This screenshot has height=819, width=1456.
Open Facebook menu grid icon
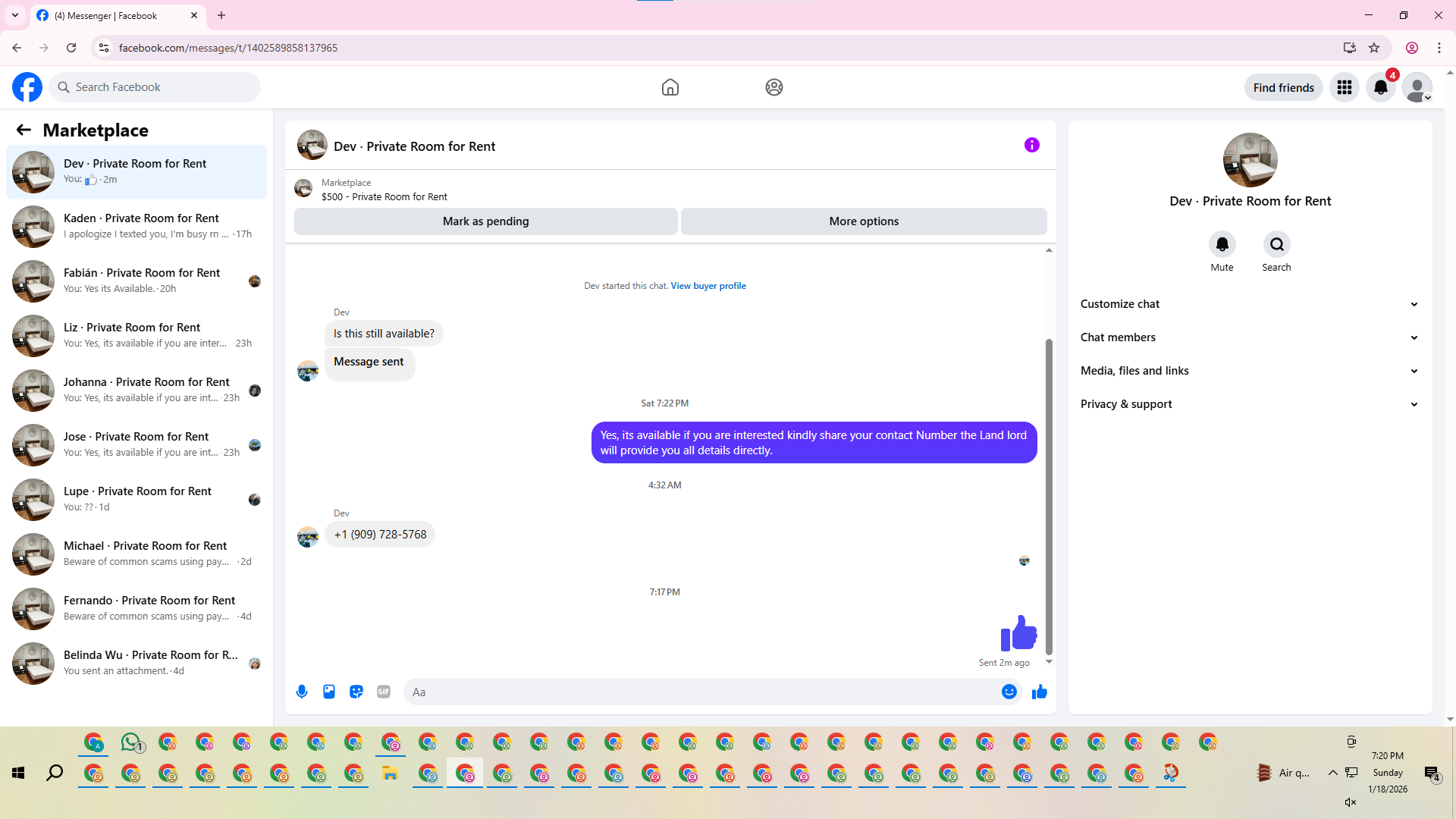coord(1345,87)
